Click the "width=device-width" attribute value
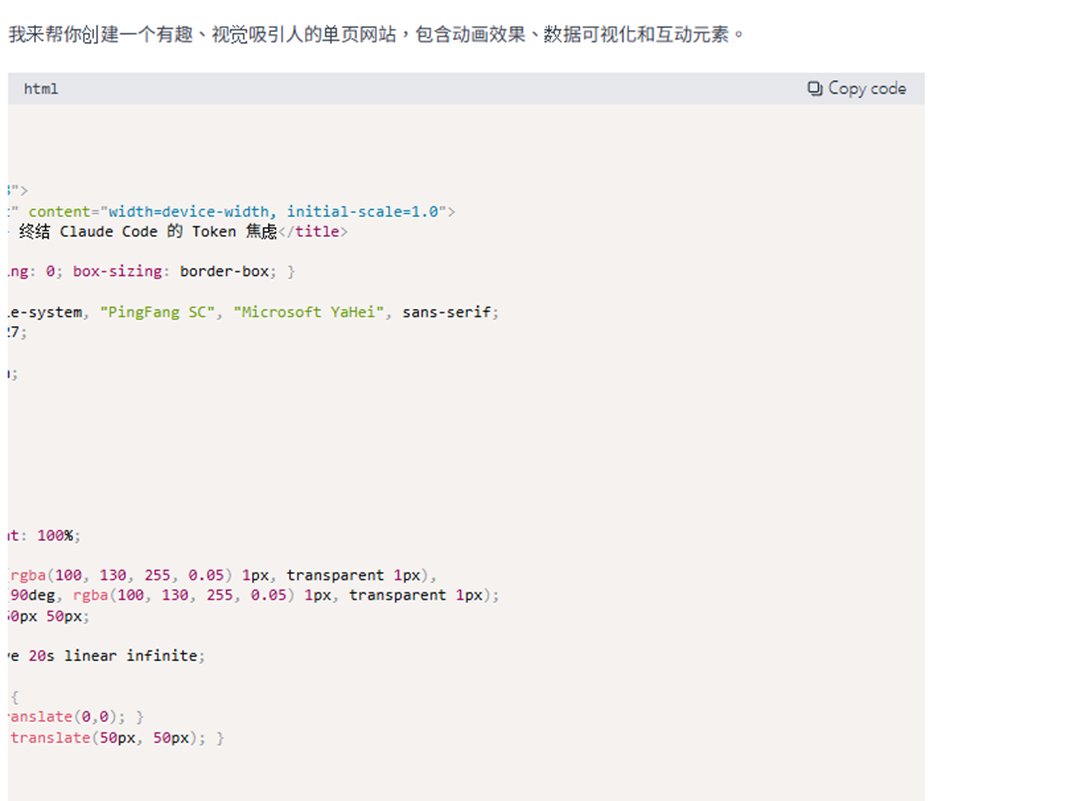Screen dimensions: 1090x801 (x=188, y=211)
